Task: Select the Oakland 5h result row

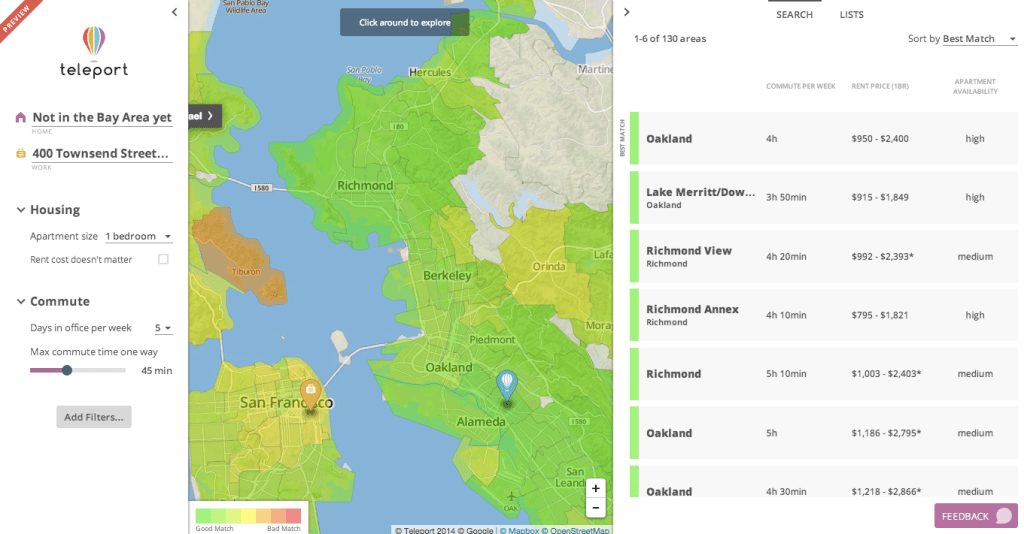Action: point(824,433)
